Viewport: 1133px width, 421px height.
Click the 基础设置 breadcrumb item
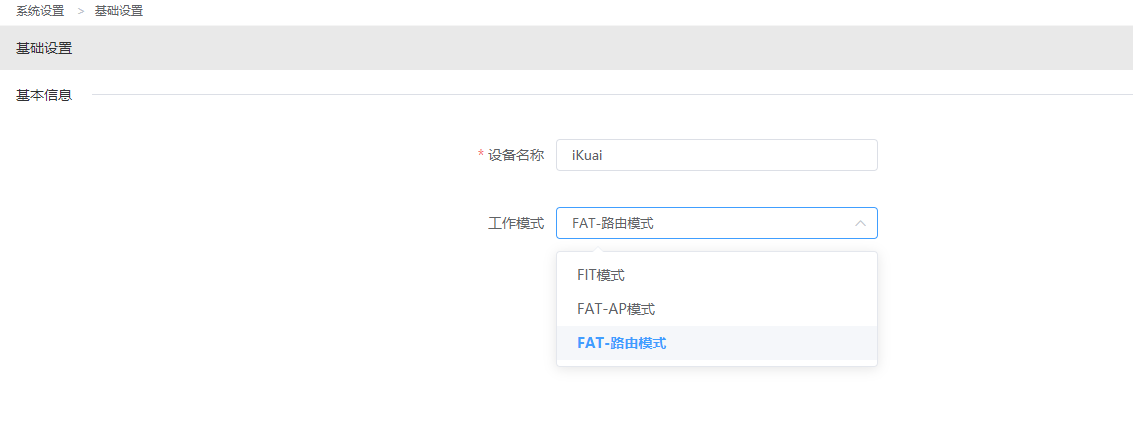point(119,12)
